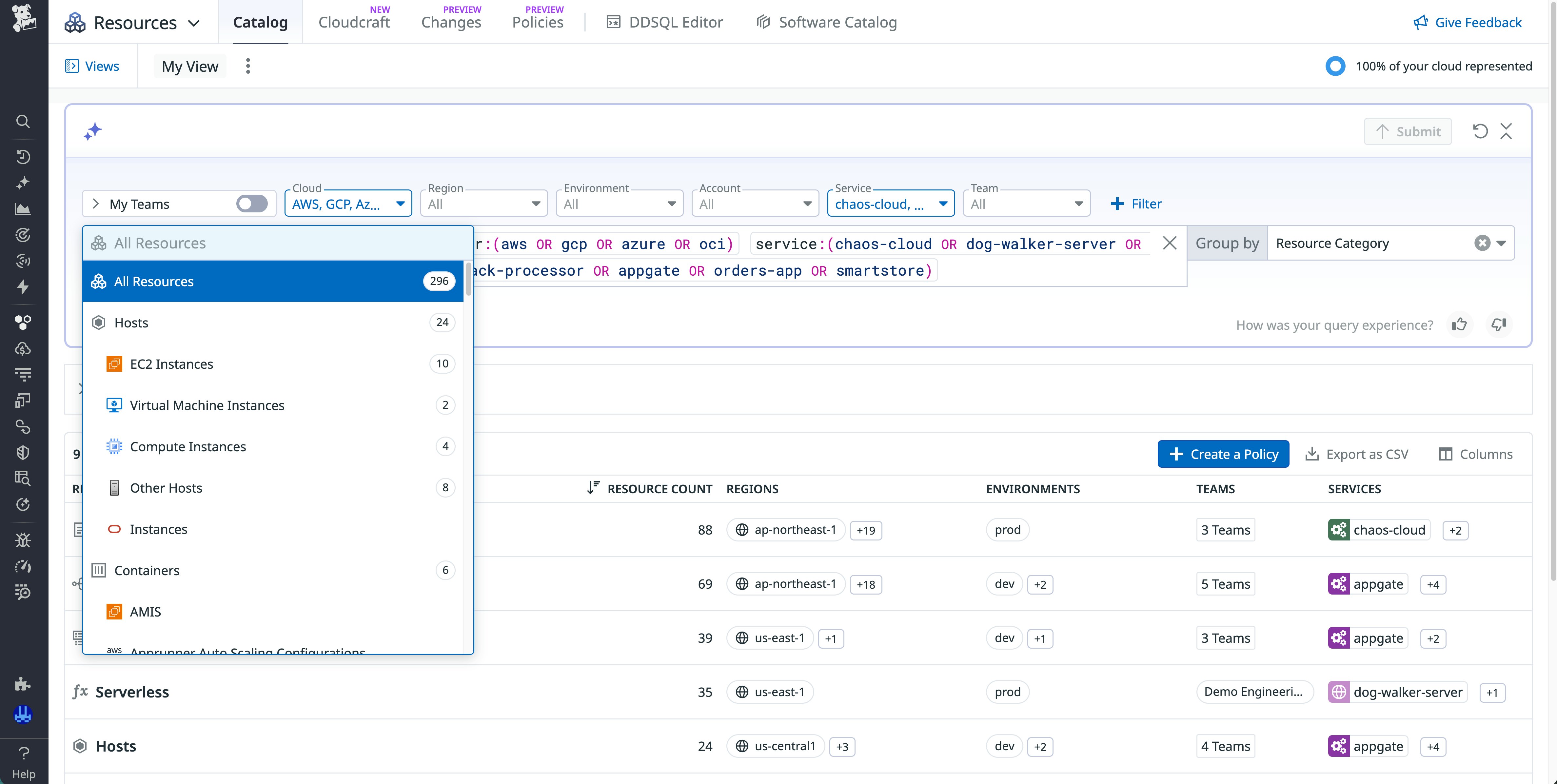Click the cloud representation progress indicator
This screenshot has width=1557, height=784.
tap(1335, 65)
